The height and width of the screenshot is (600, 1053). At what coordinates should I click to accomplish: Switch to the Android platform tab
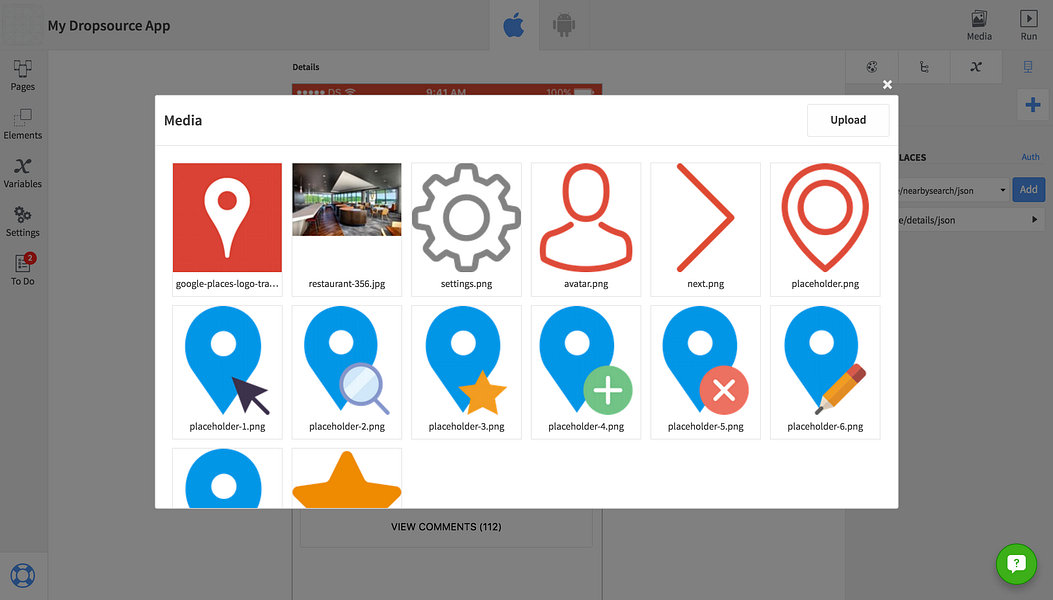(x=564, y=26)
